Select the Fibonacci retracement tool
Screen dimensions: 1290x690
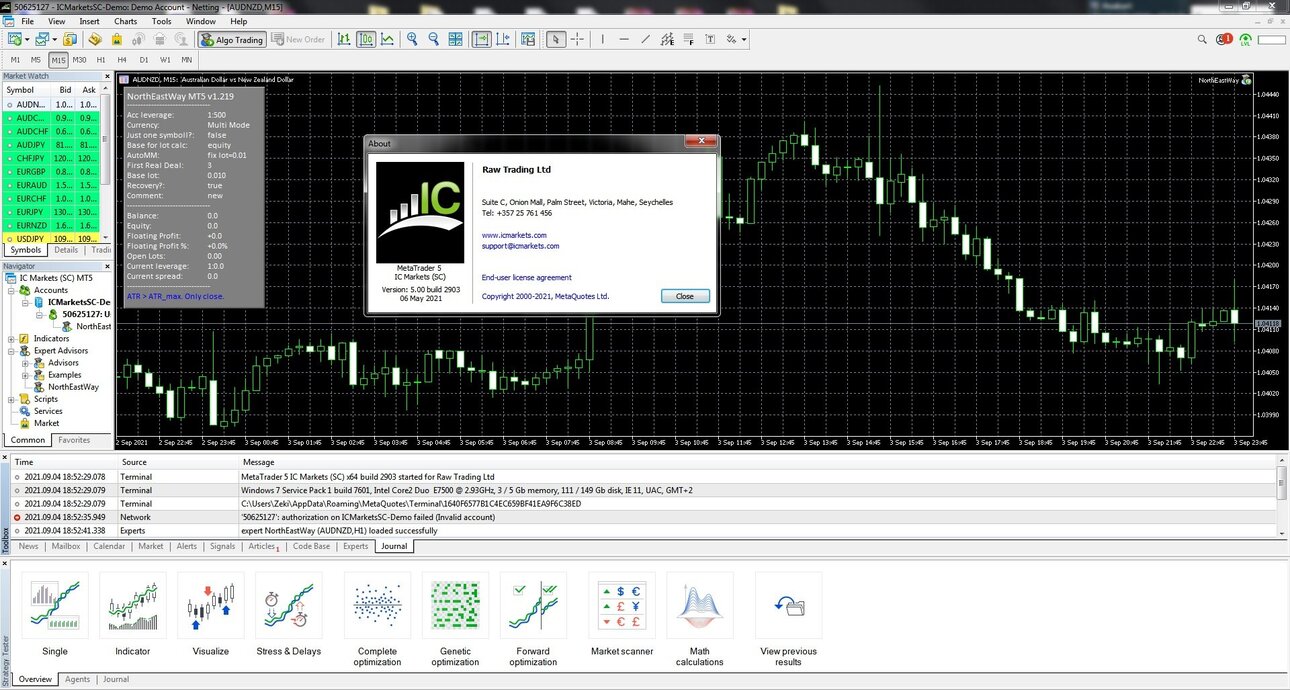pos(688,39)
